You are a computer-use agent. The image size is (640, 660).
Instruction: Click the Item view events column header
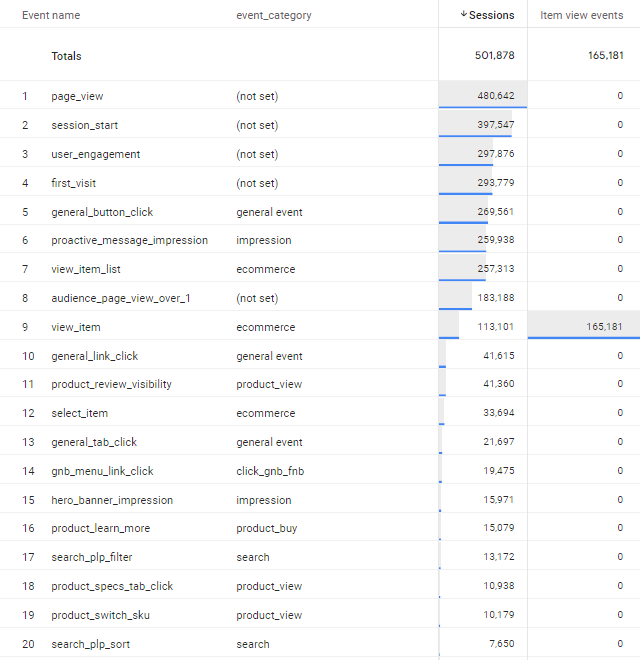(x=581, y=16)
